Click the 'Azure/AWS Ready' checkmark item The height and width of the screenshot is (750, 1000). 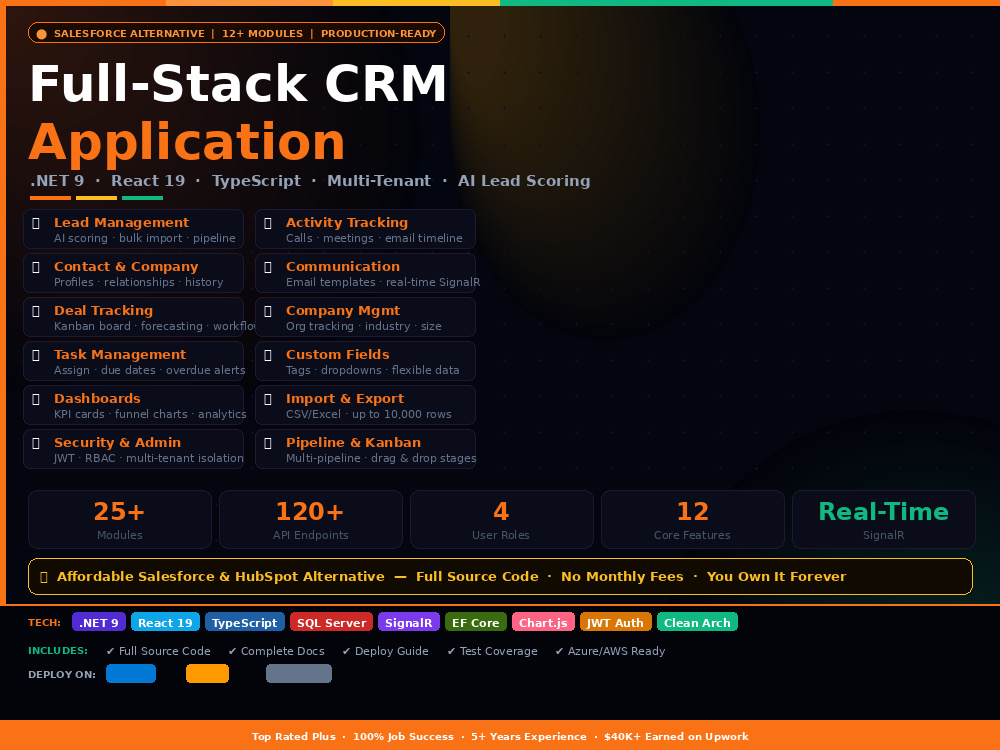coord(610,651)
